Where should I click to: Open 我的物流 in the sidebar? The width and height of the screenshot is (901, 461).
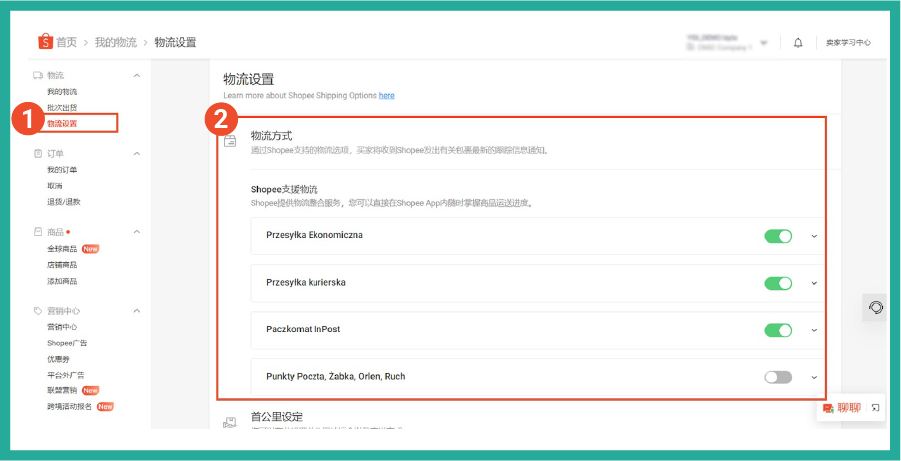tap(62, 91)
